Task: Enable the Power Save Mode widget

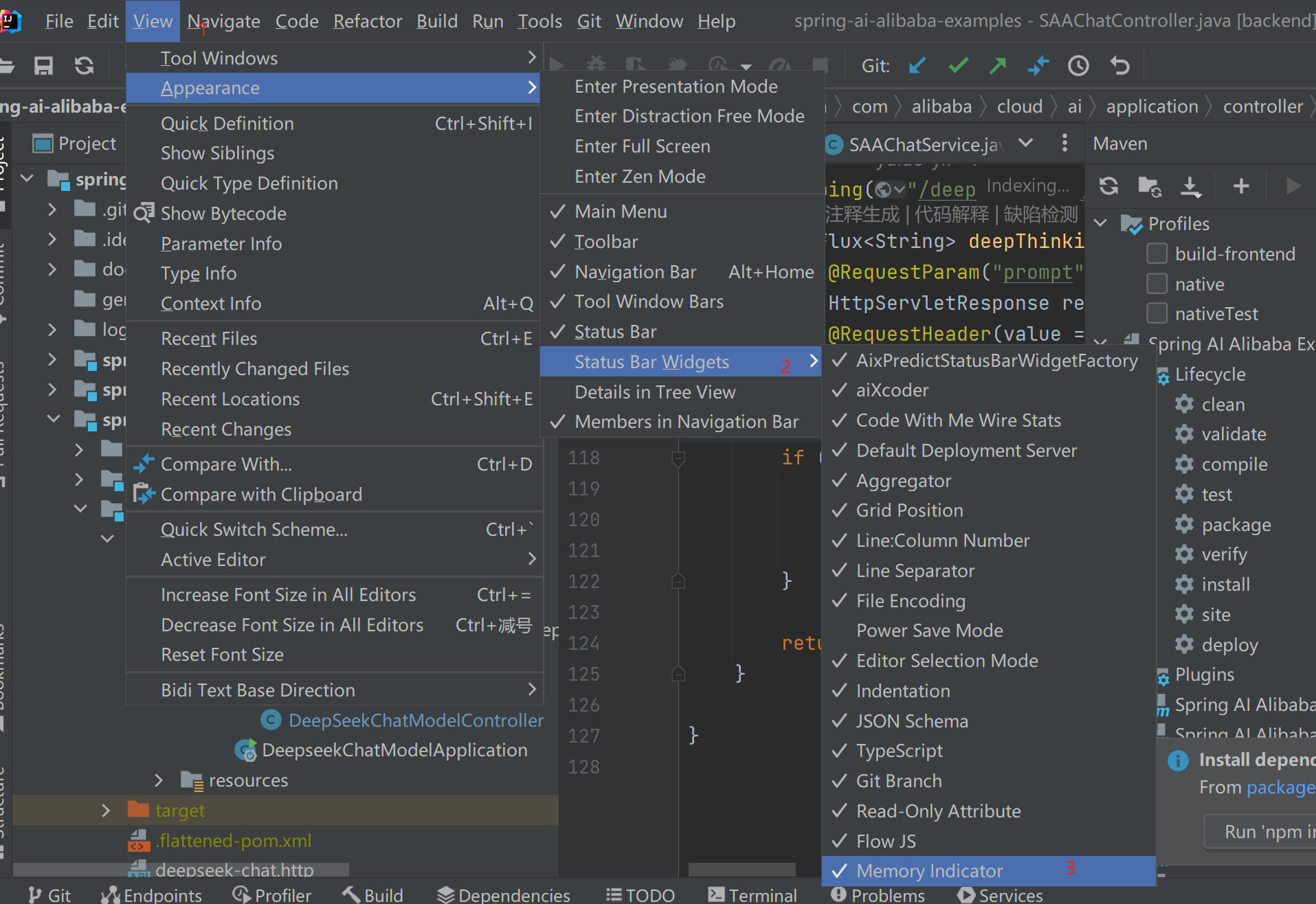Action: [988, 631]
